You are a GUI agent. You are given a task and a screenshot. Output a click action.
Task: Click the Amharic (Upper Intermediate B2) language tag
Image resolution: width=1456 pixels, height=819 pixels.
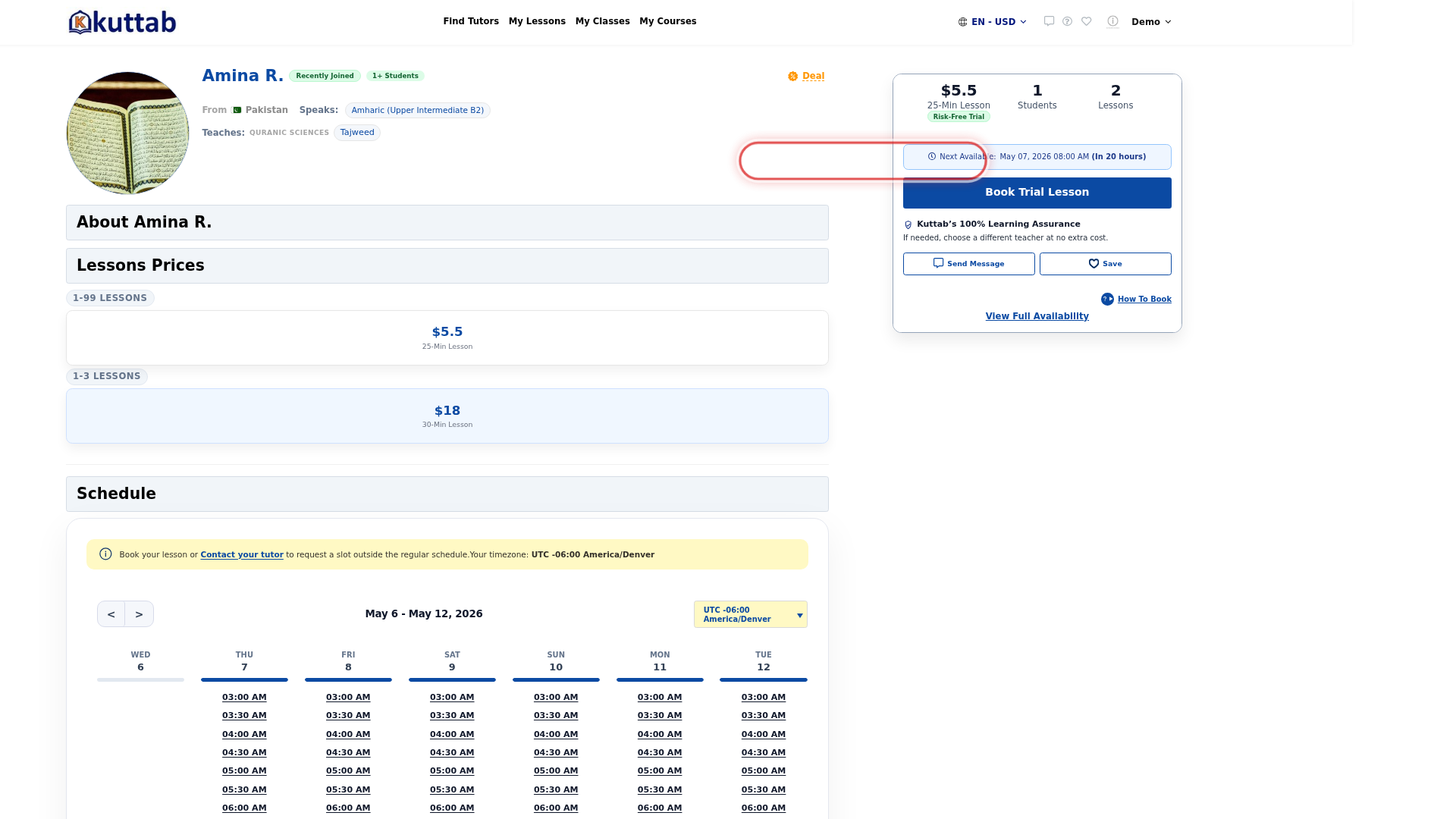click(x=417, y=111)
